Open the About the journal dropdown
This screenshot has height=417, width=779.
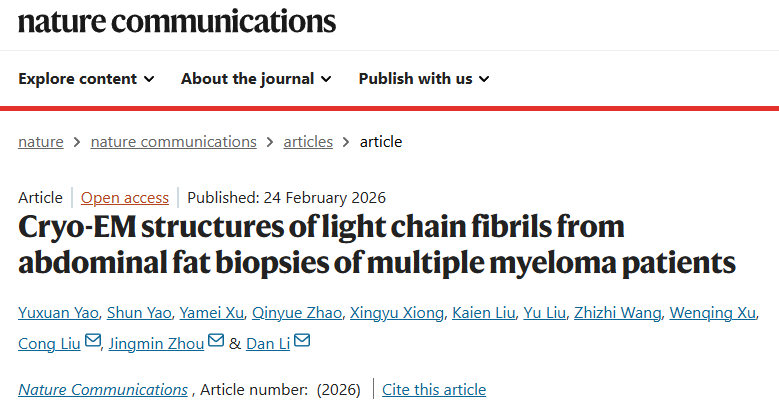click(x=255, y=78)
